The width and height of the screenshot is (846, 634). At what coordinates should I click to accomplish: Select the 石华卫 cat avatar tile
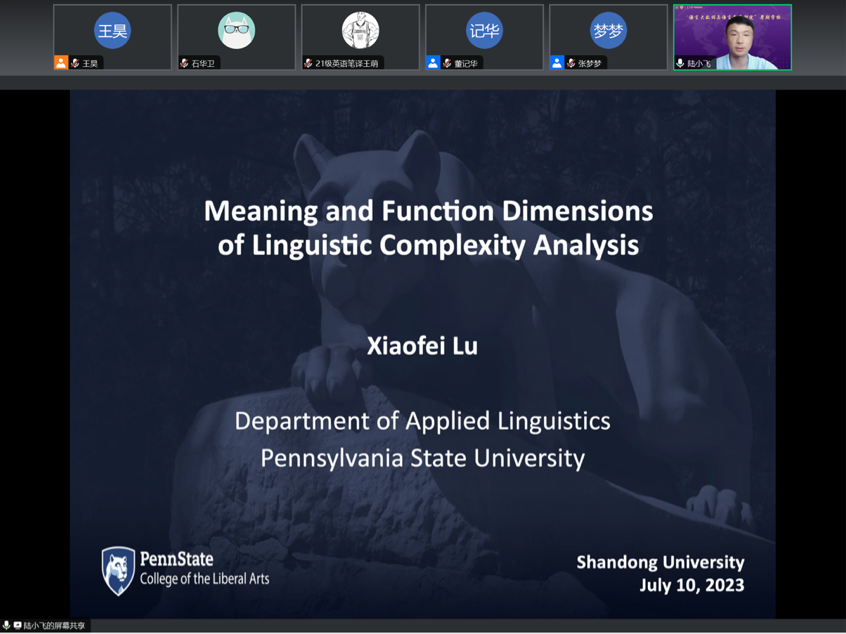point(236,31)
